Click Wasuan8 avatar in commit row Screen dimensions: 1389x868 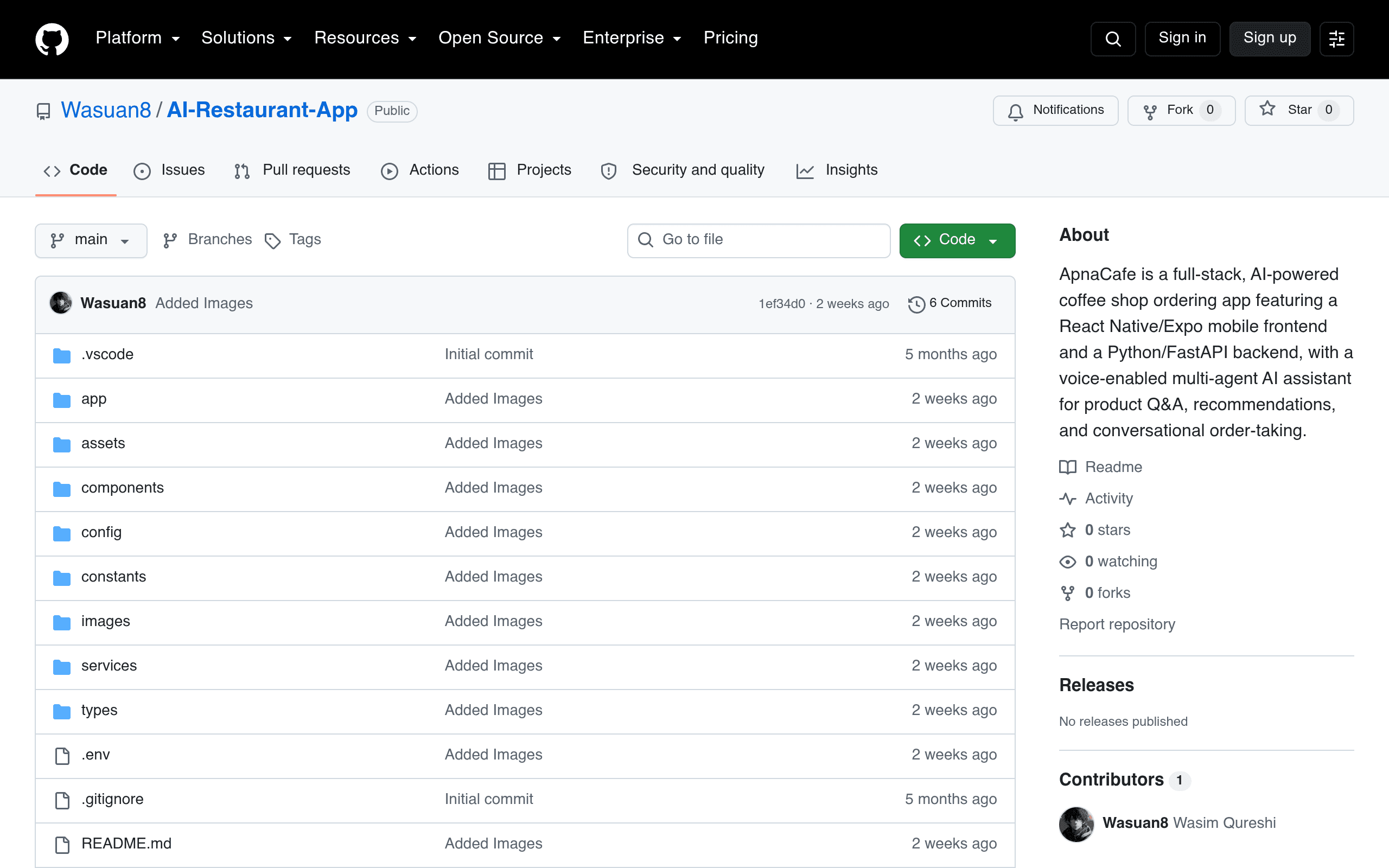pyautogui.click(x=61, y=303)
